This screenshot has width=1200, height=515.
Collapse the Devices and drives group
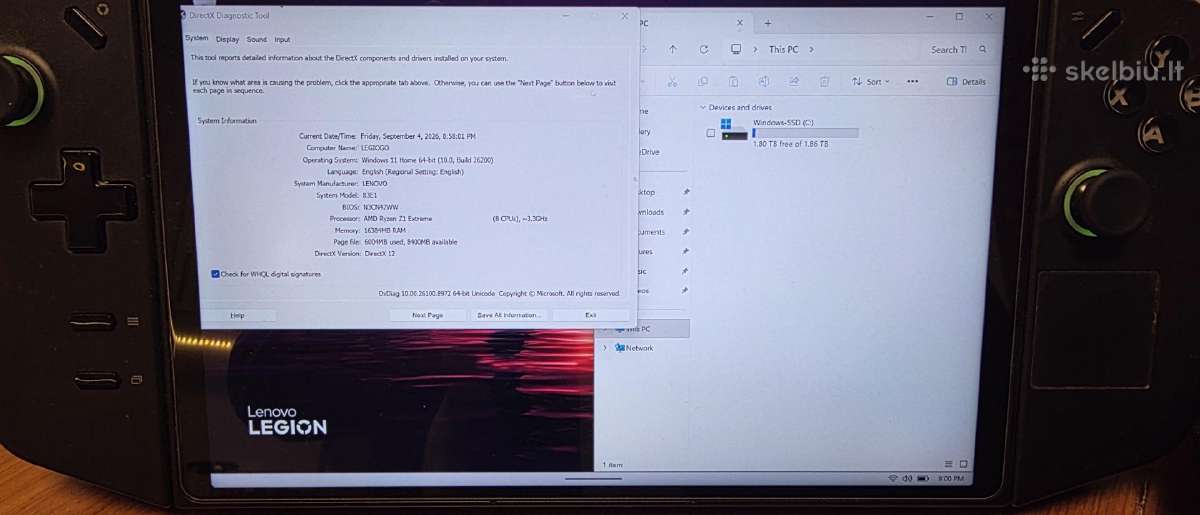click(x=703, y=107)
